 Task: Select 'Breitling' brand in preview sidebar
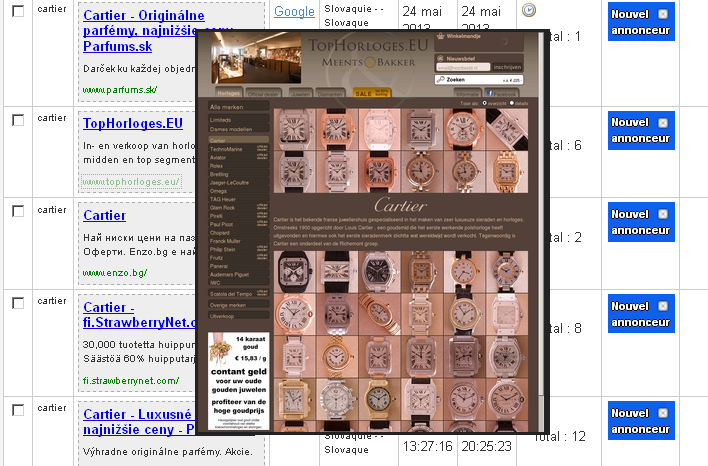[x=238, y=174]
